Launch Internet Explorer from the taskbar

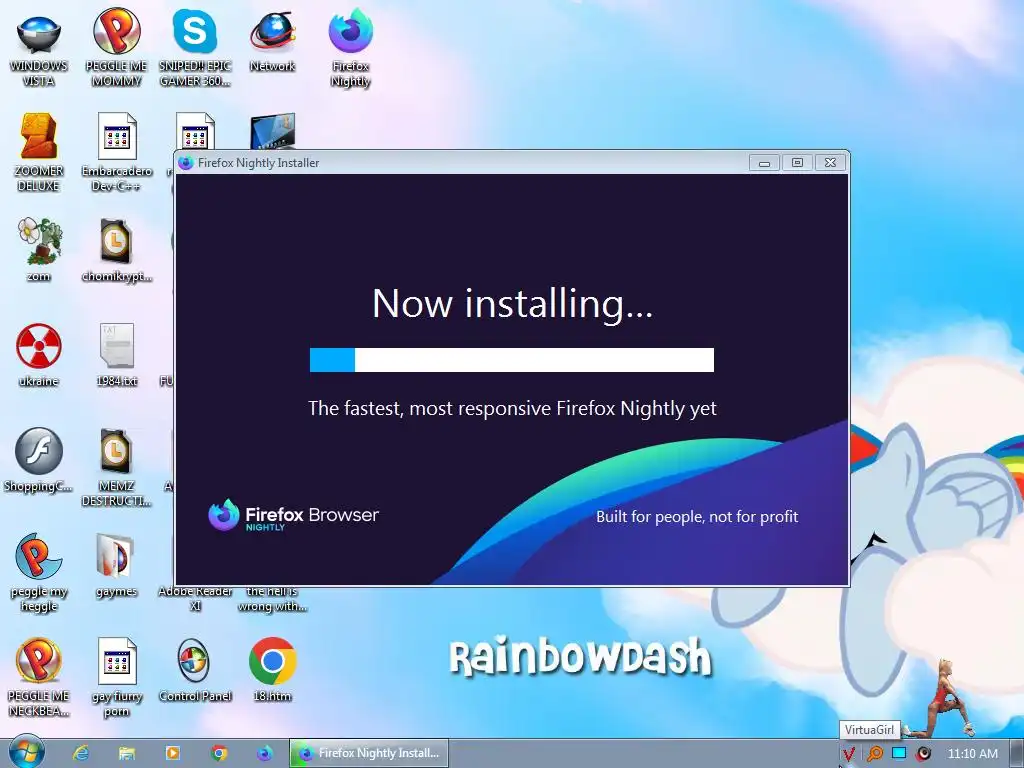pos(81,753)
